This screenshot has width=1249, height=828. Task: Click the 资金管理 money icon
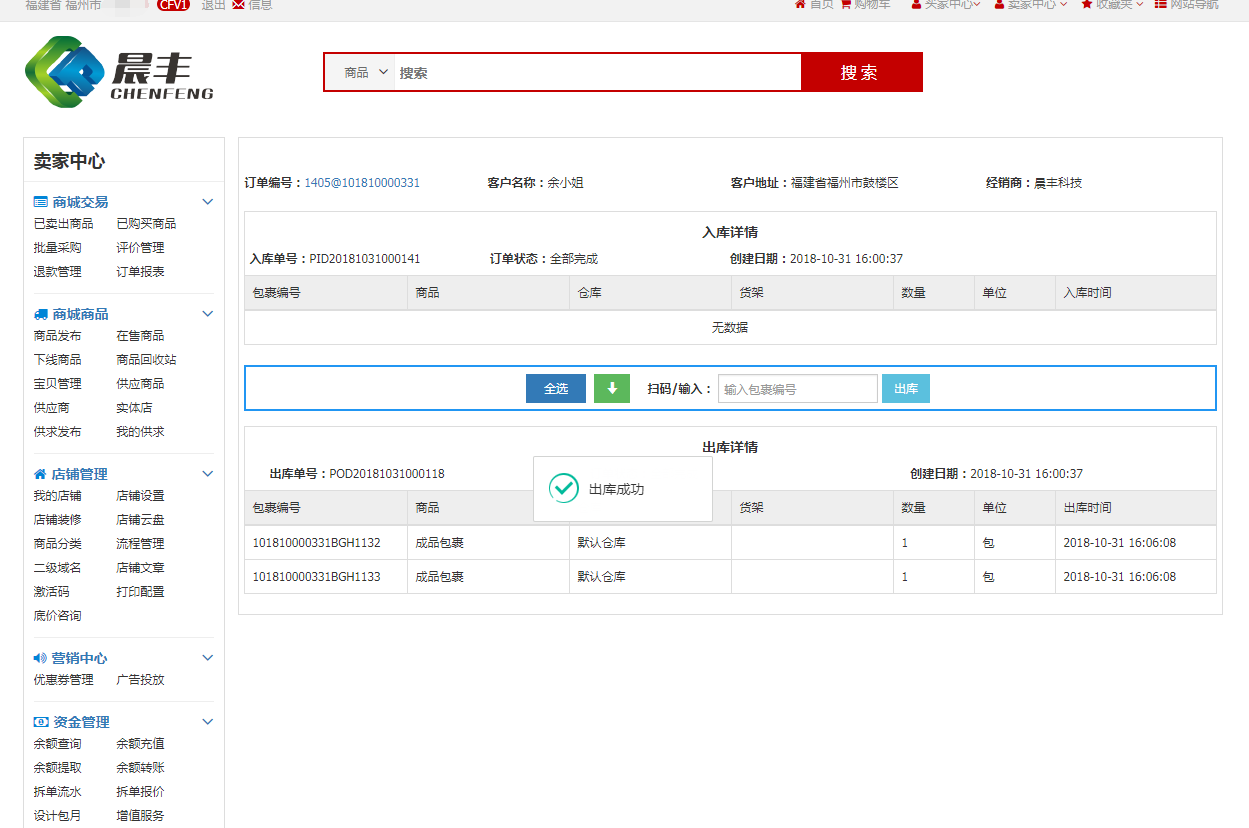(x=40, y=722)
